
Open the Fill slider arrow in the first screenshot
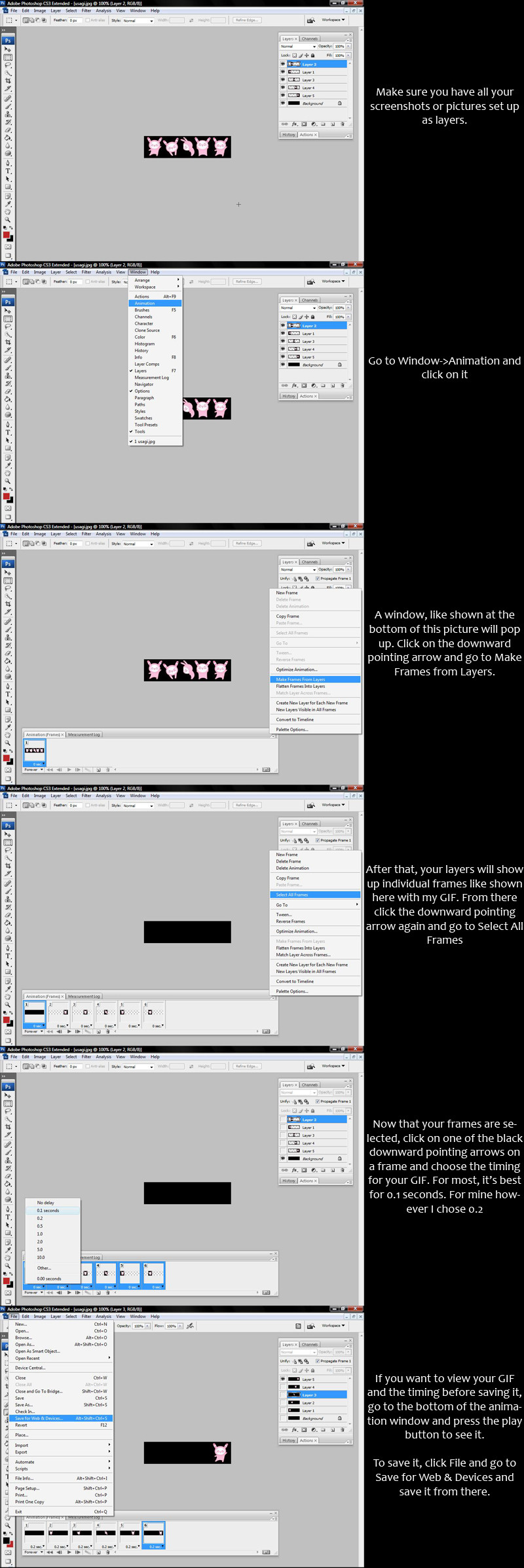(348, 56)
